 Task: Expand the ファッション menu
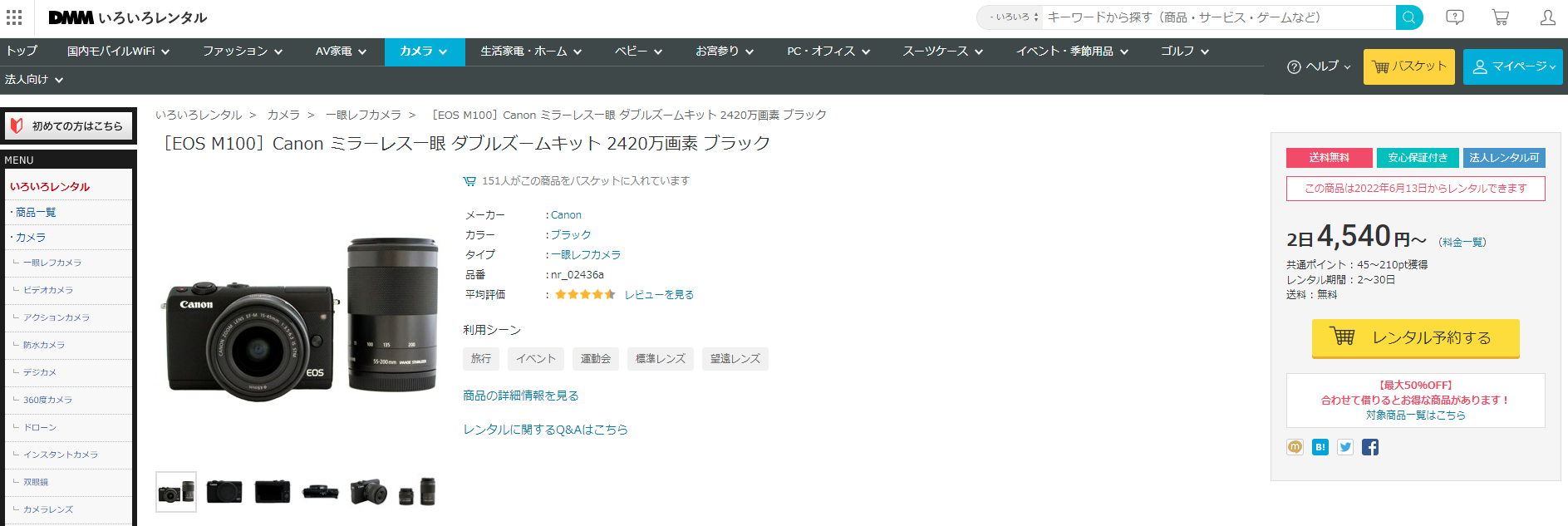(243, 52)
